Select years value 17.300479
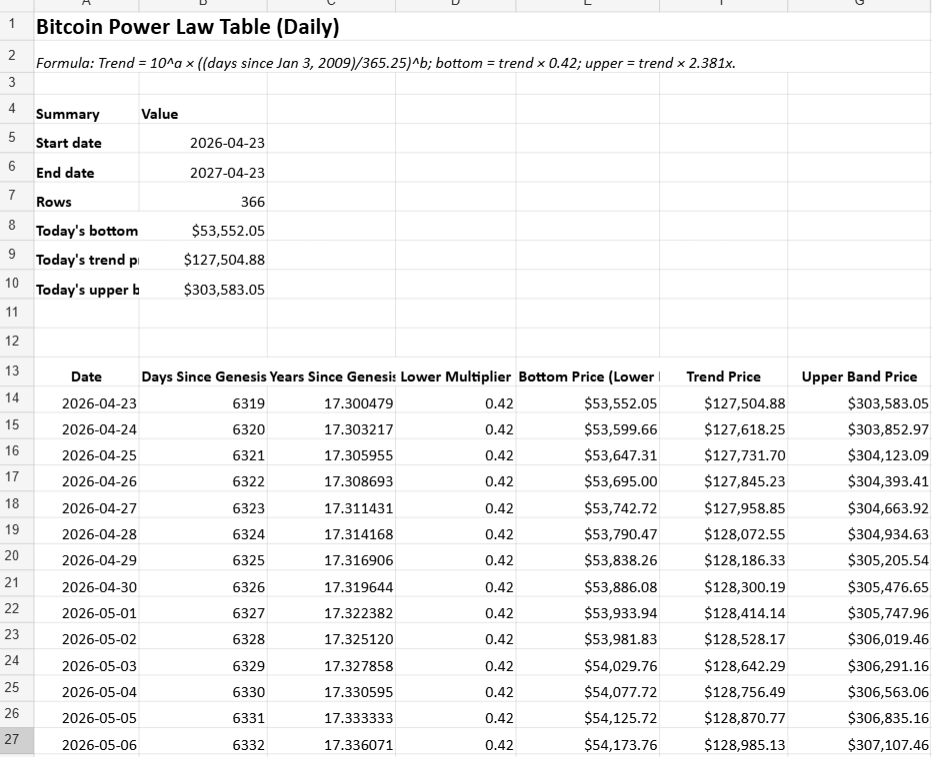Image resolution: width=932 pixels, height=757 pixels. pos(332,399)
